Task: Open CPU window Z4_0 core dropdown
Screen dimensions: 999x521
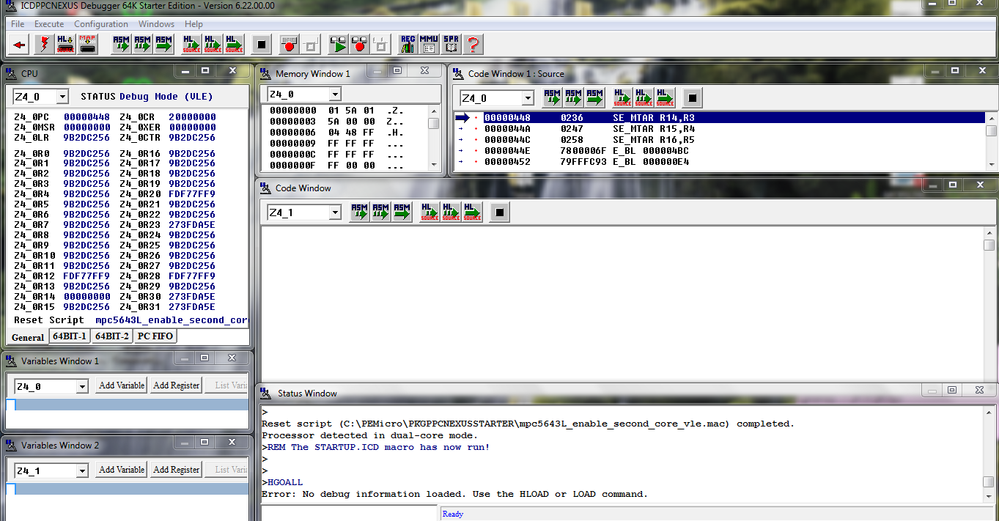Action: pos(62,97)
